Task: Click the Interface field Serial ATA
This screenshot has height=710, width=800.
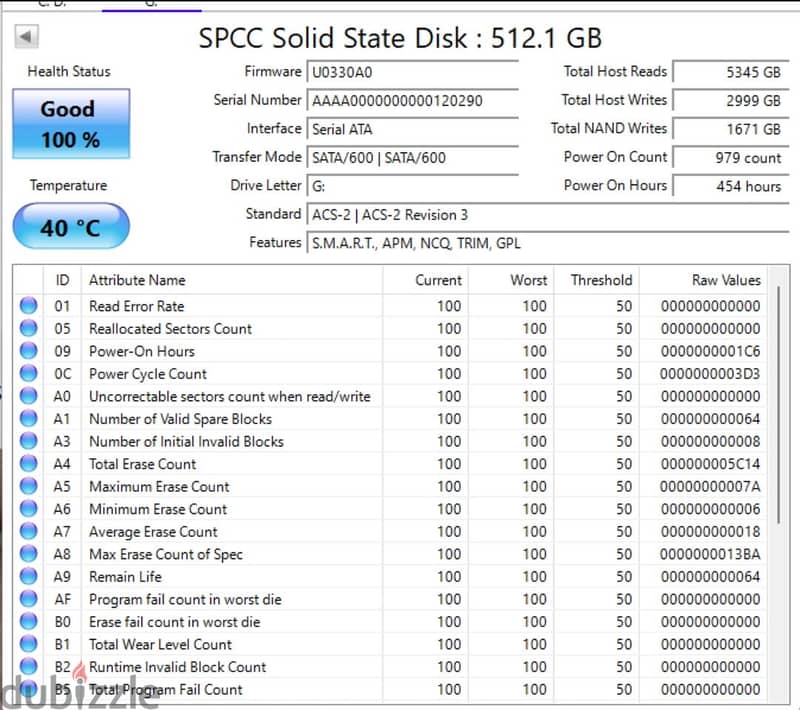Action: (x=412, y=129)
